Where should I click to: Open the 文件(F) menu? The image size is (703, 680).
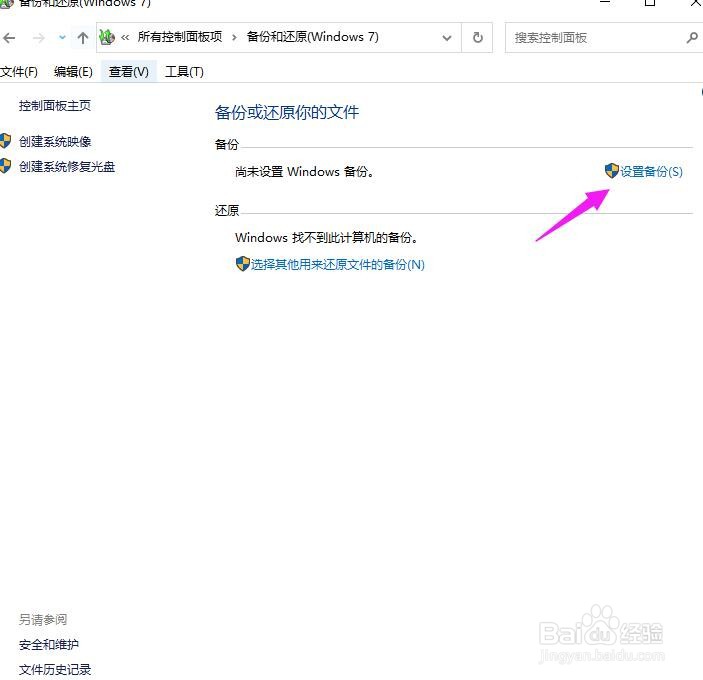[19, 72]
